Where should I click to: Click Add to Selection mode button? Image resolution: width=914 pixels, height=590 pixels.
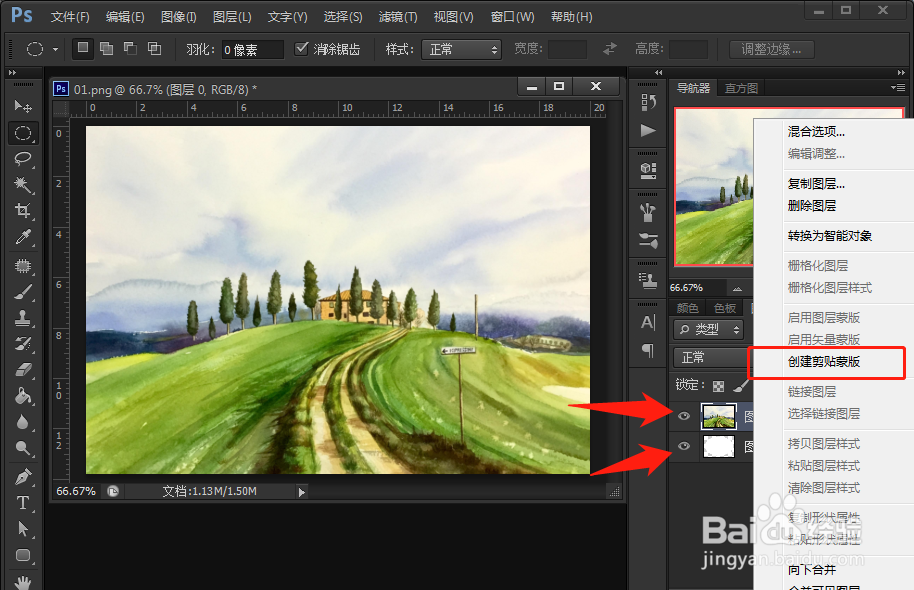pyautogui.click(x=107, y=48)
